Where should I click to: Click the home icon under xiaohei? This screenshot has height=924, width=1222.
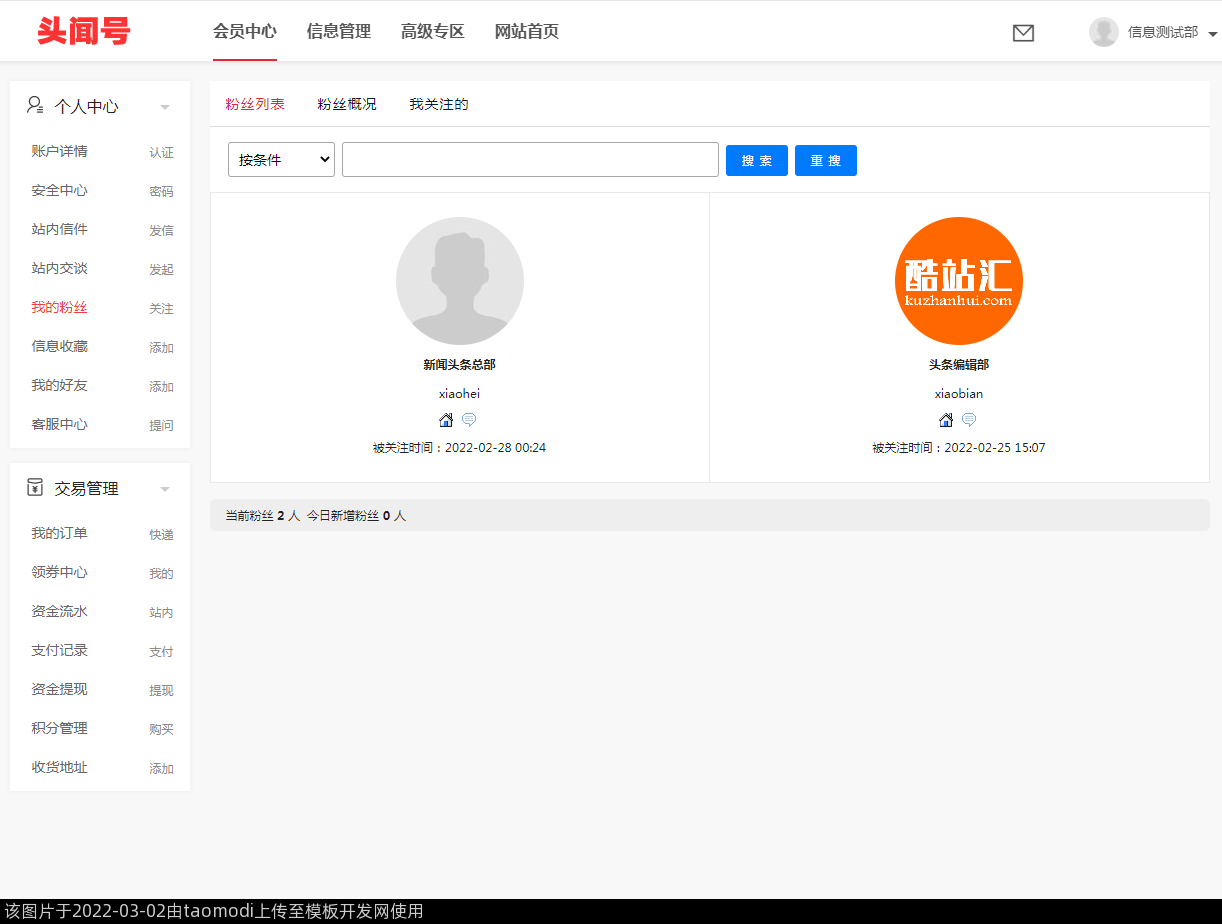pos(446,420)
